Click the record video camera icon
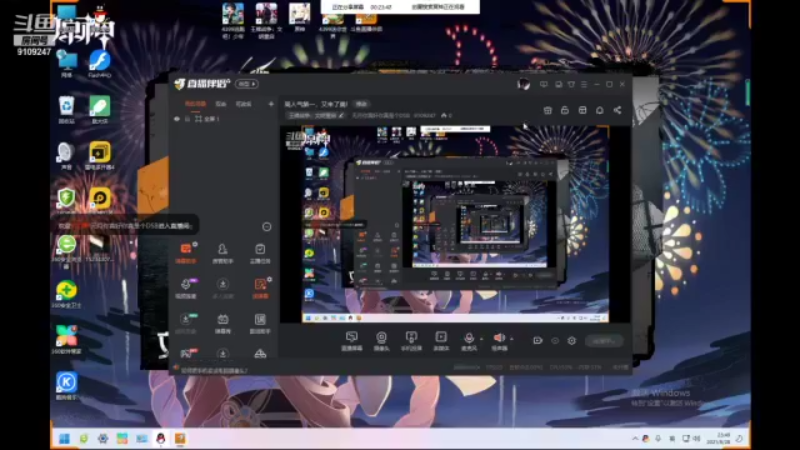 click(x=538, y=340)
